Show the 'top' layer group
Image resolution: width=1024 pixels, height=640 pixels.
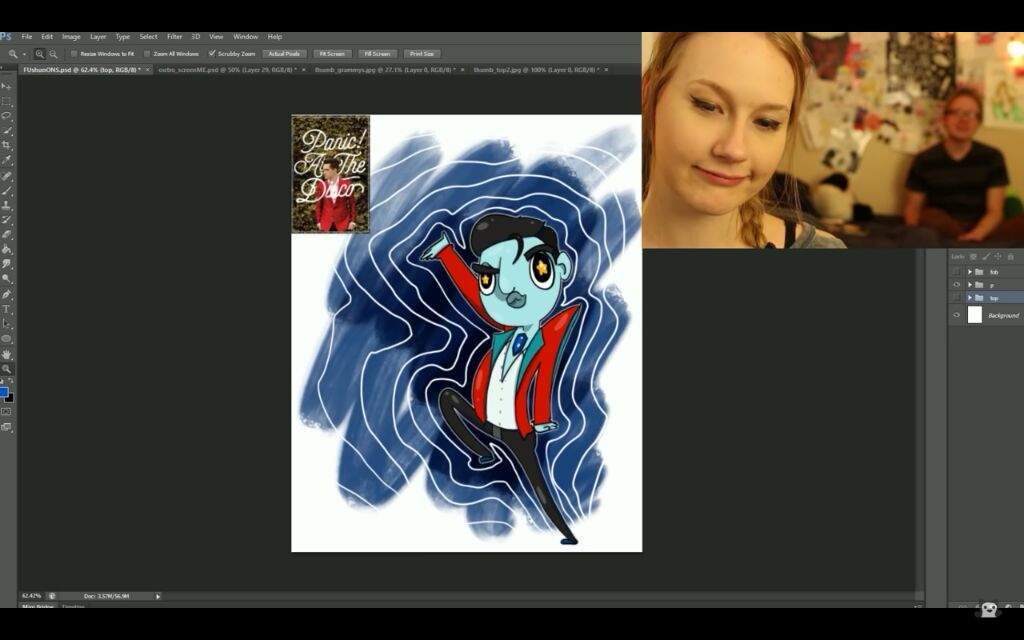[957, 298]
